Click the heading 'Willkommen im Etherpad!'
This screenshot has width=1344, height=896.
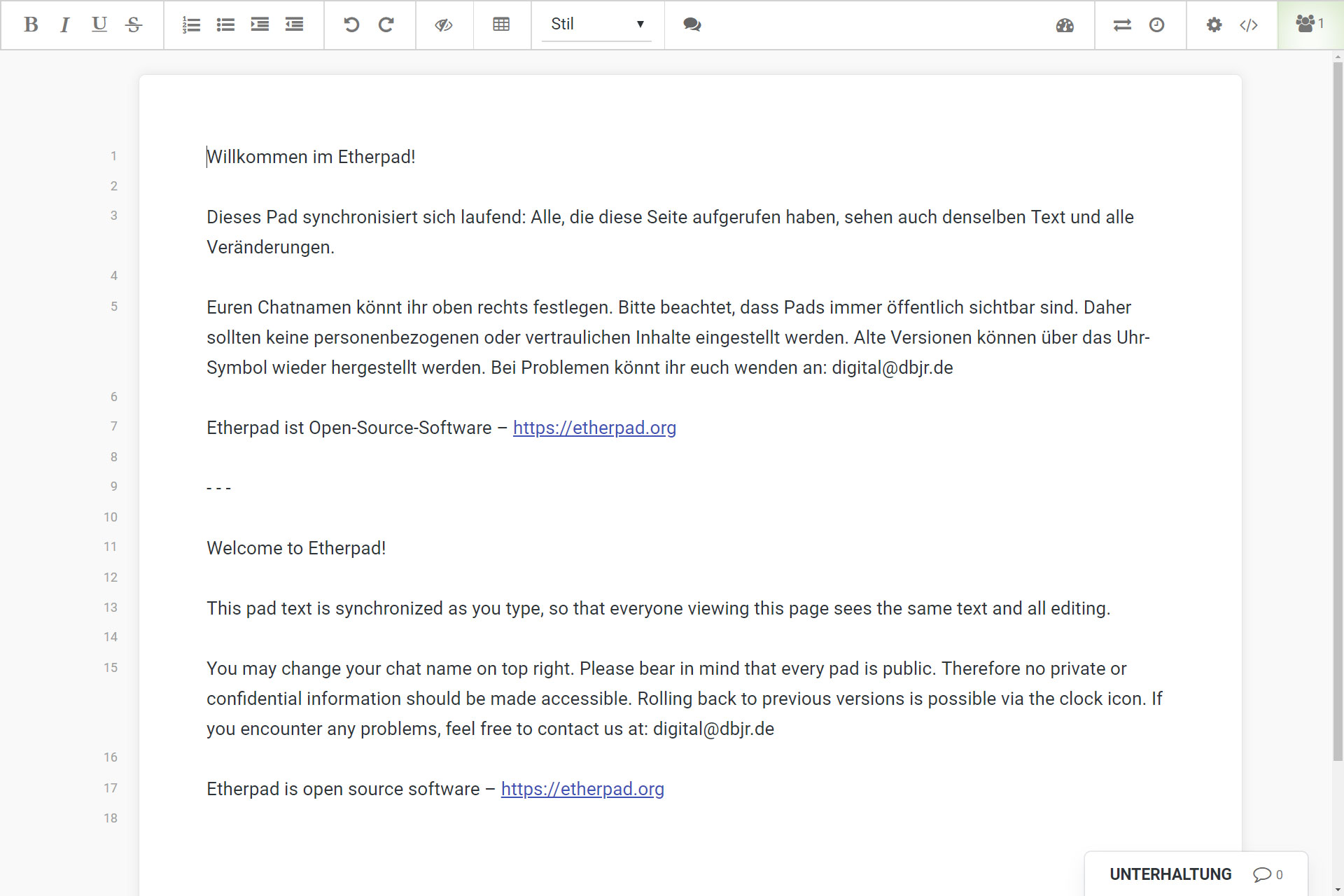(x=311, y=157)
